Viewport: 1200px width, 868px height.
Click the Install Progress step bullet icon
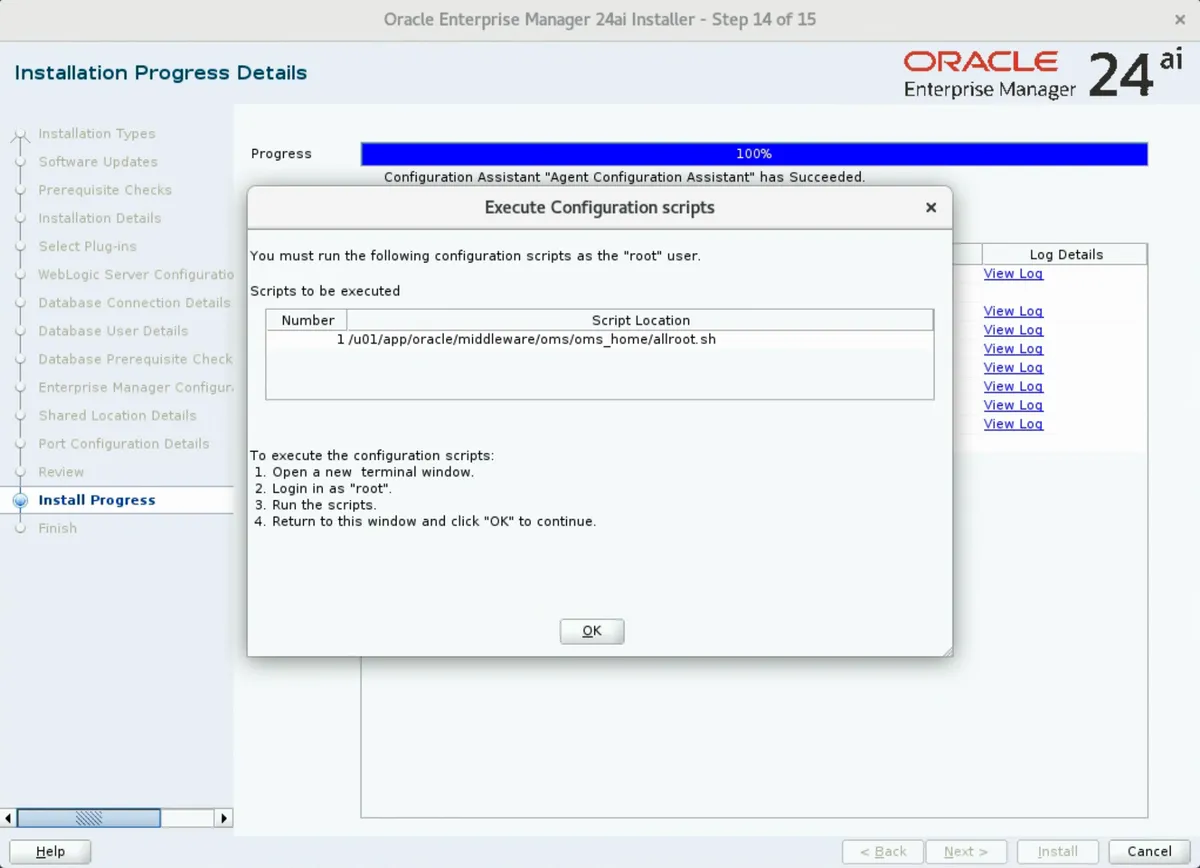pos(22,500)
